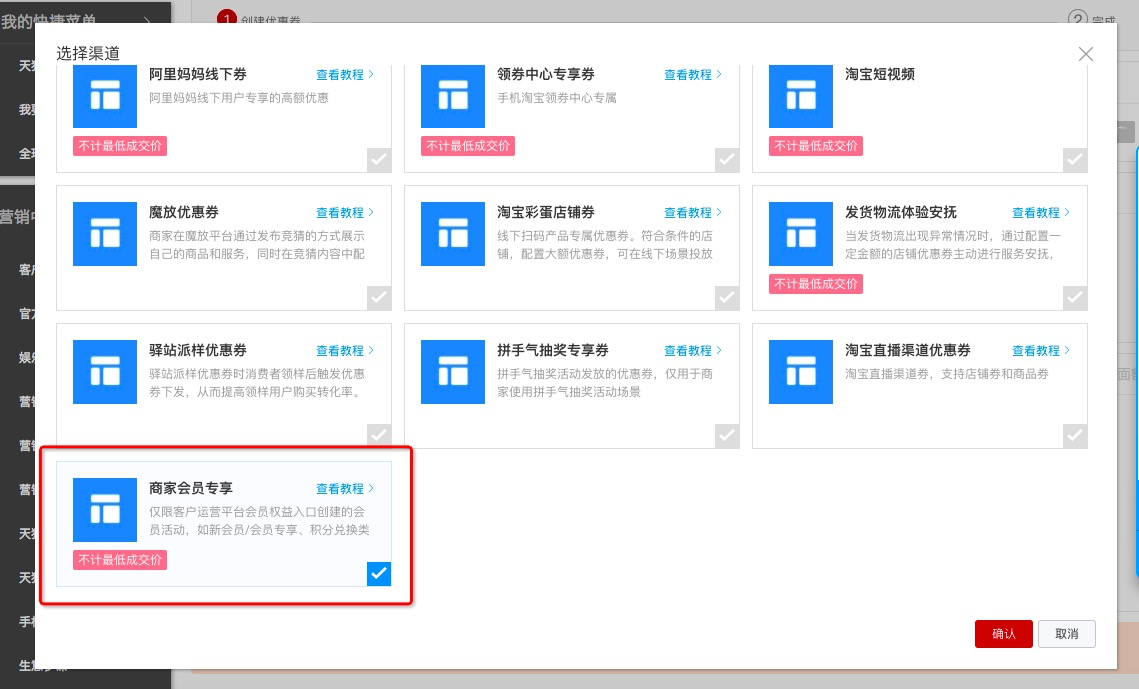Check the 淘宝直播渠道优惠券 selection box
The image size is (1139, 689).
pyautogui.click(x=1074, y=436)
